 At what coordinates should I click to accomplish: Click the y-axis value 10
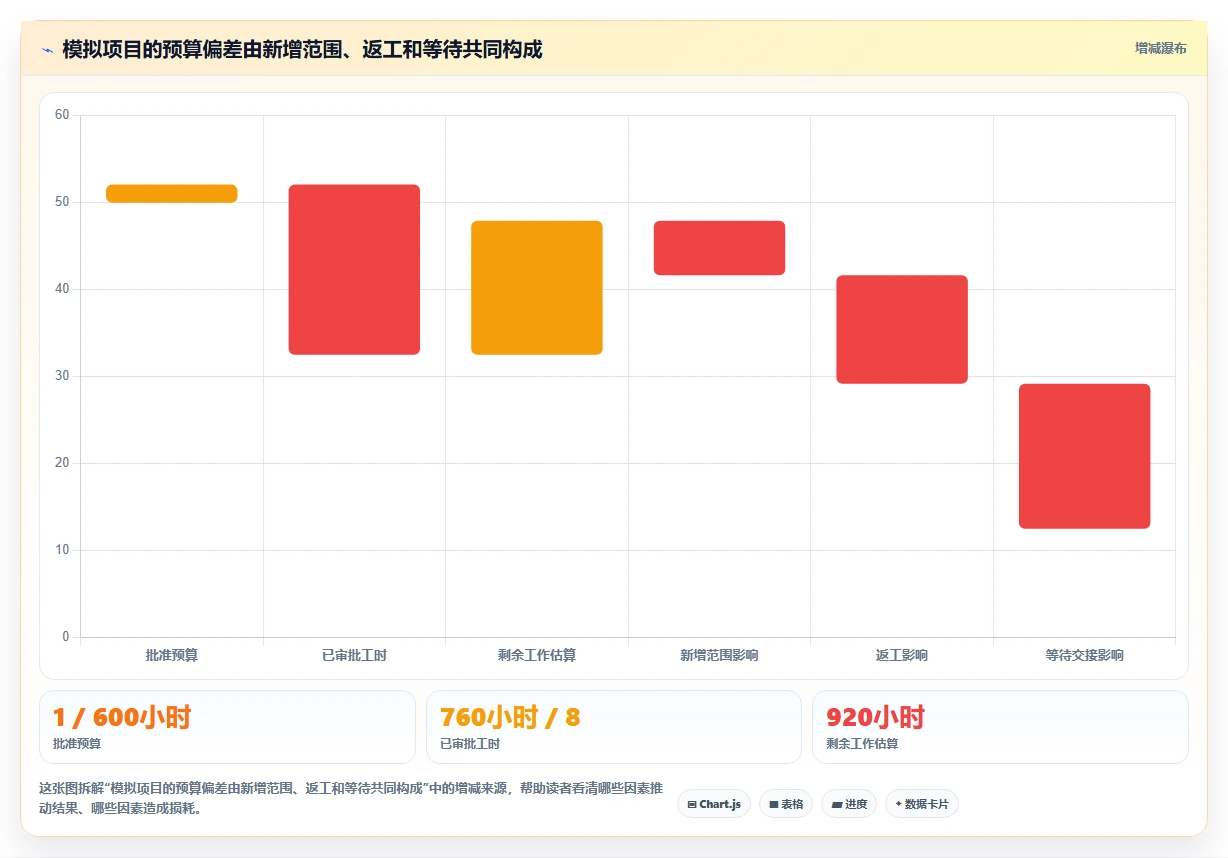coord(62,550)
